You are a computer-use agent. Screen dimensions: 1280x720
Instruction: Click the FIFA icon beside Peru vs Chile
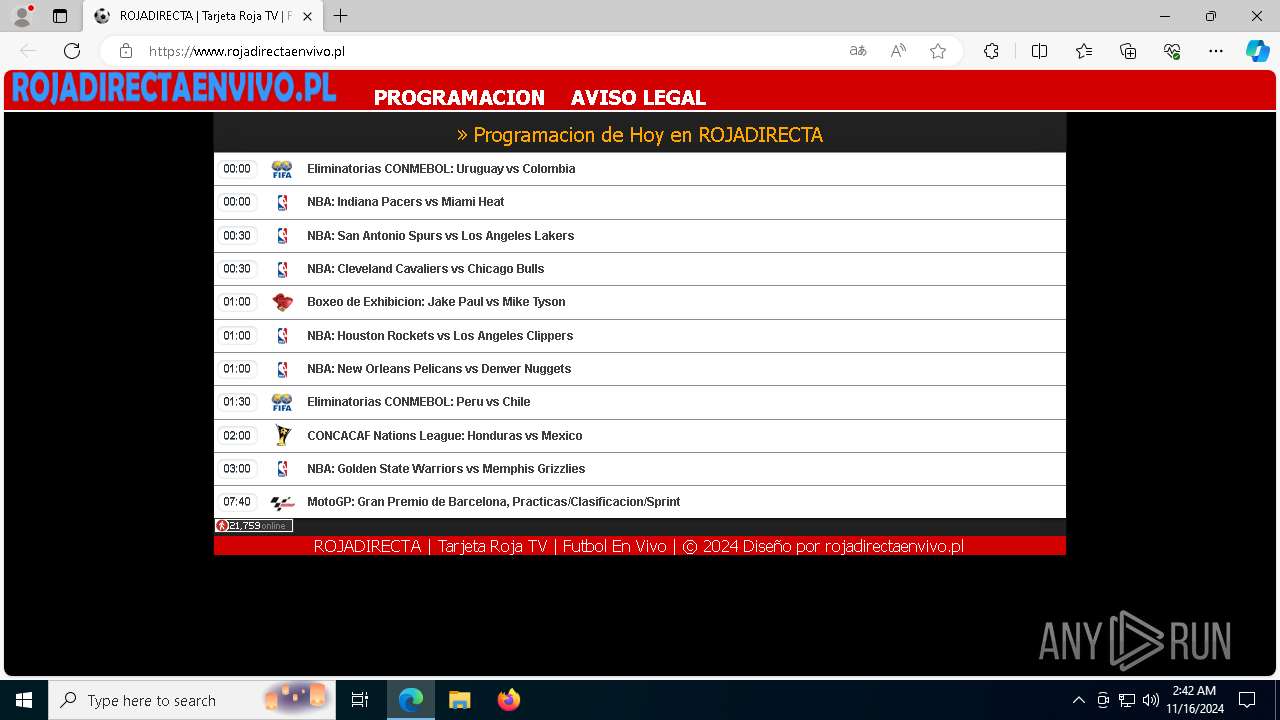click(282, 402)
